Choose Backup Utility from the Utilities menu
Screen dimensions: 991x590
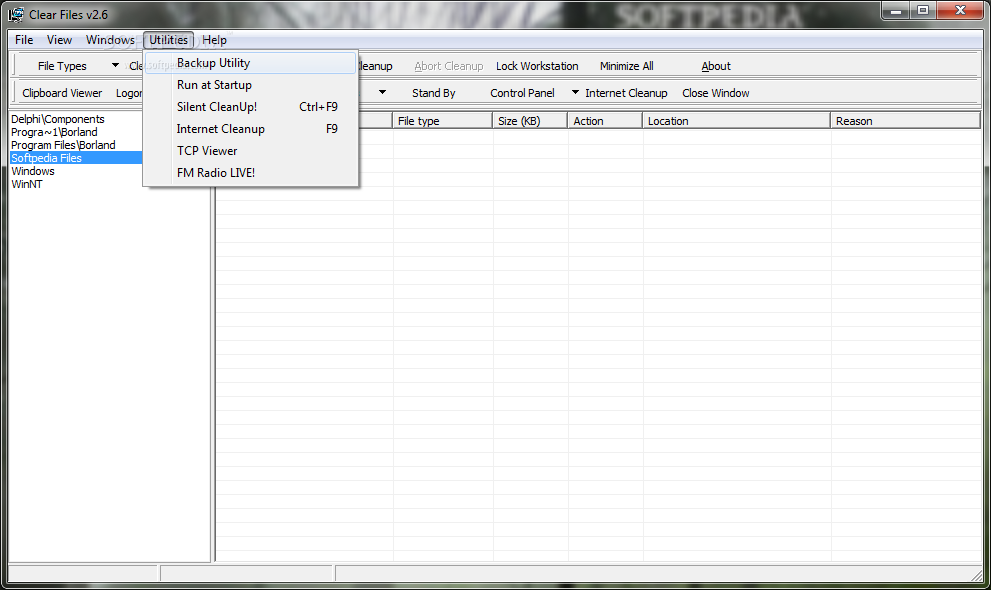click(x=251, y=63)
